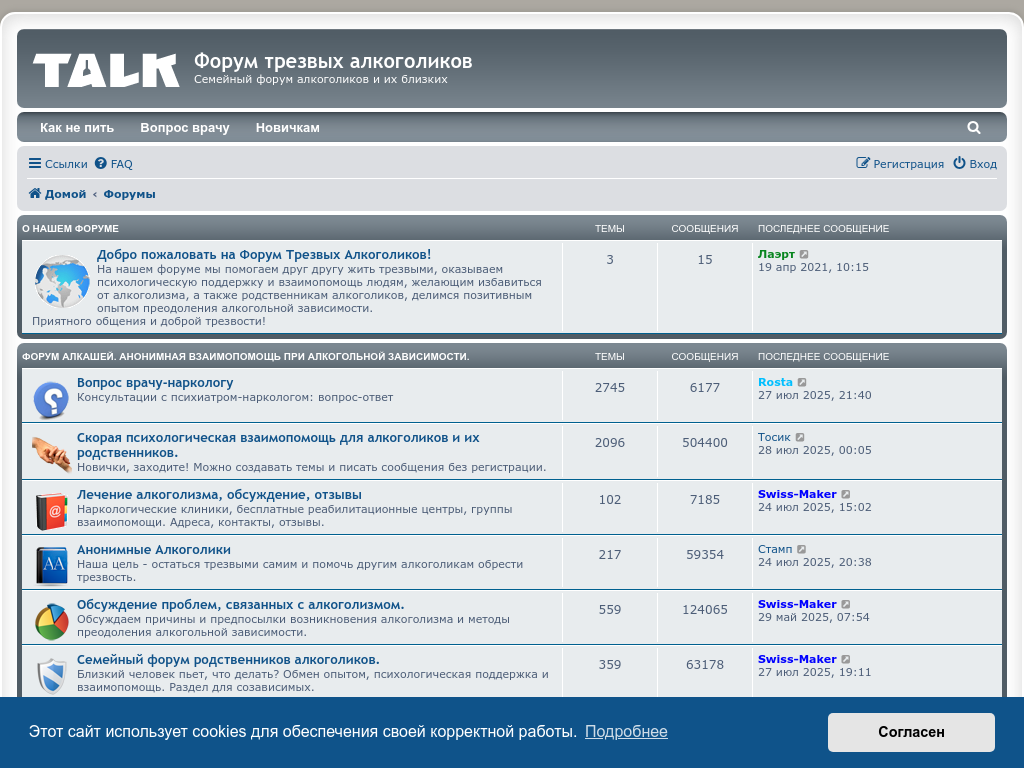1024x768 pixels.
Task: Open the Подробнее cookie details link
Action: coord(626,732)
